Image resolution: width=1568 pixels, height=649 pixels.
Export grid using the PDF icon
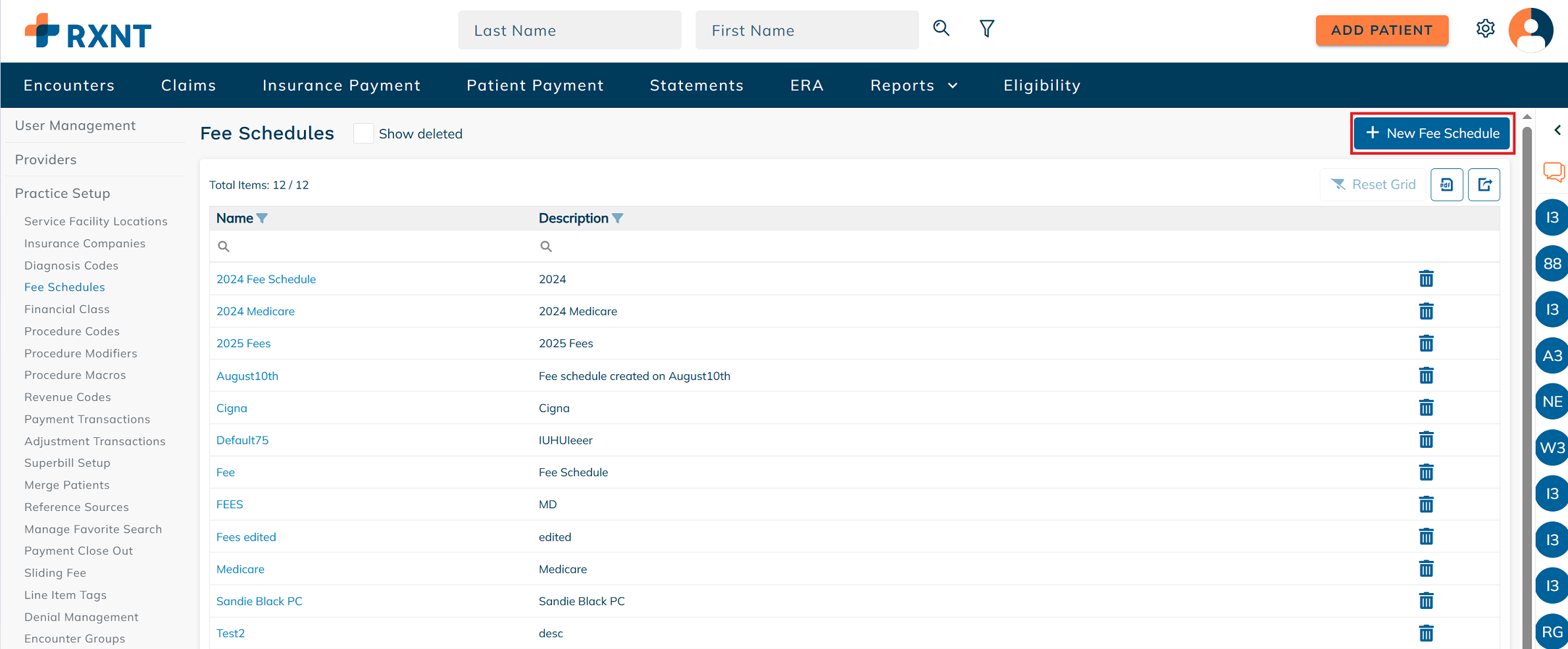coord(1446,185)
